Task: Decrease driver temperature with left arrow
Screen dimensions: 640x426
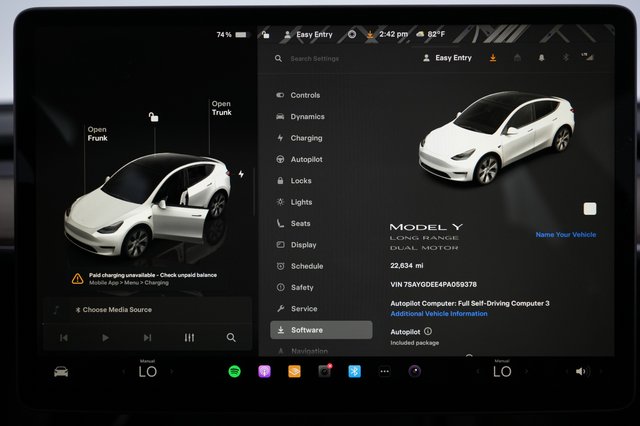Action: (x=124, y=372)
